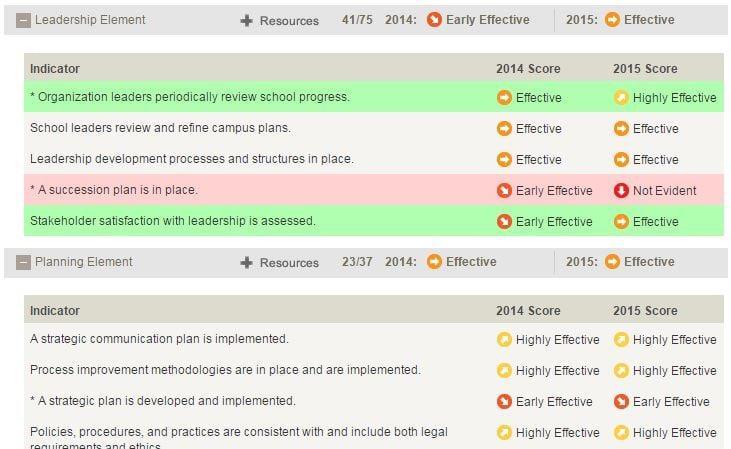The image size is (731, 449).
Task: Click the red Not Evident down-arrow icon
Action: pyautogui.click(x=621, y=191)
